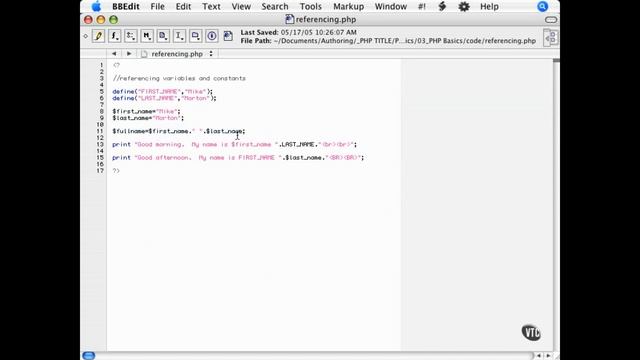Screen dimensions: 640x360
Task: Click the scroll right arrow at the bottom right
Action: pyautogui.click(x=548, y=356)
